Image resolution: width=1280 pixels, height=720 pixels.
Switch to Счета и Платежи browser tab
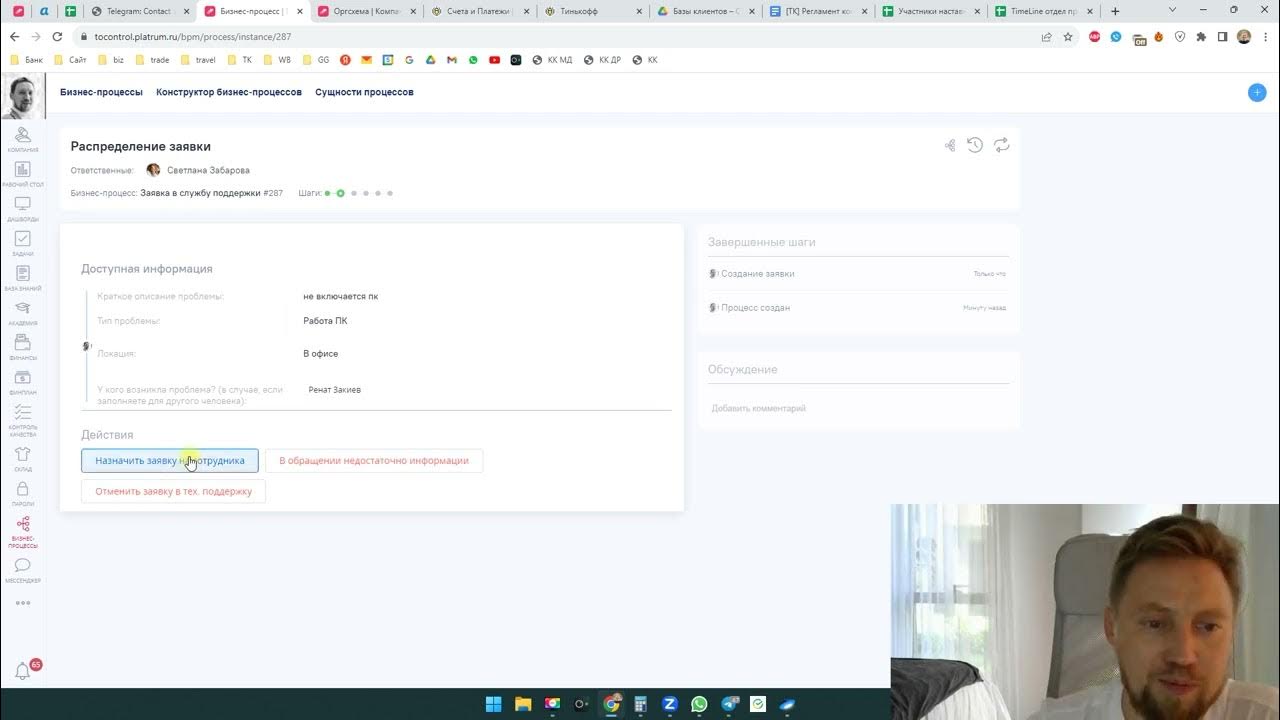(x=479, y=11)
